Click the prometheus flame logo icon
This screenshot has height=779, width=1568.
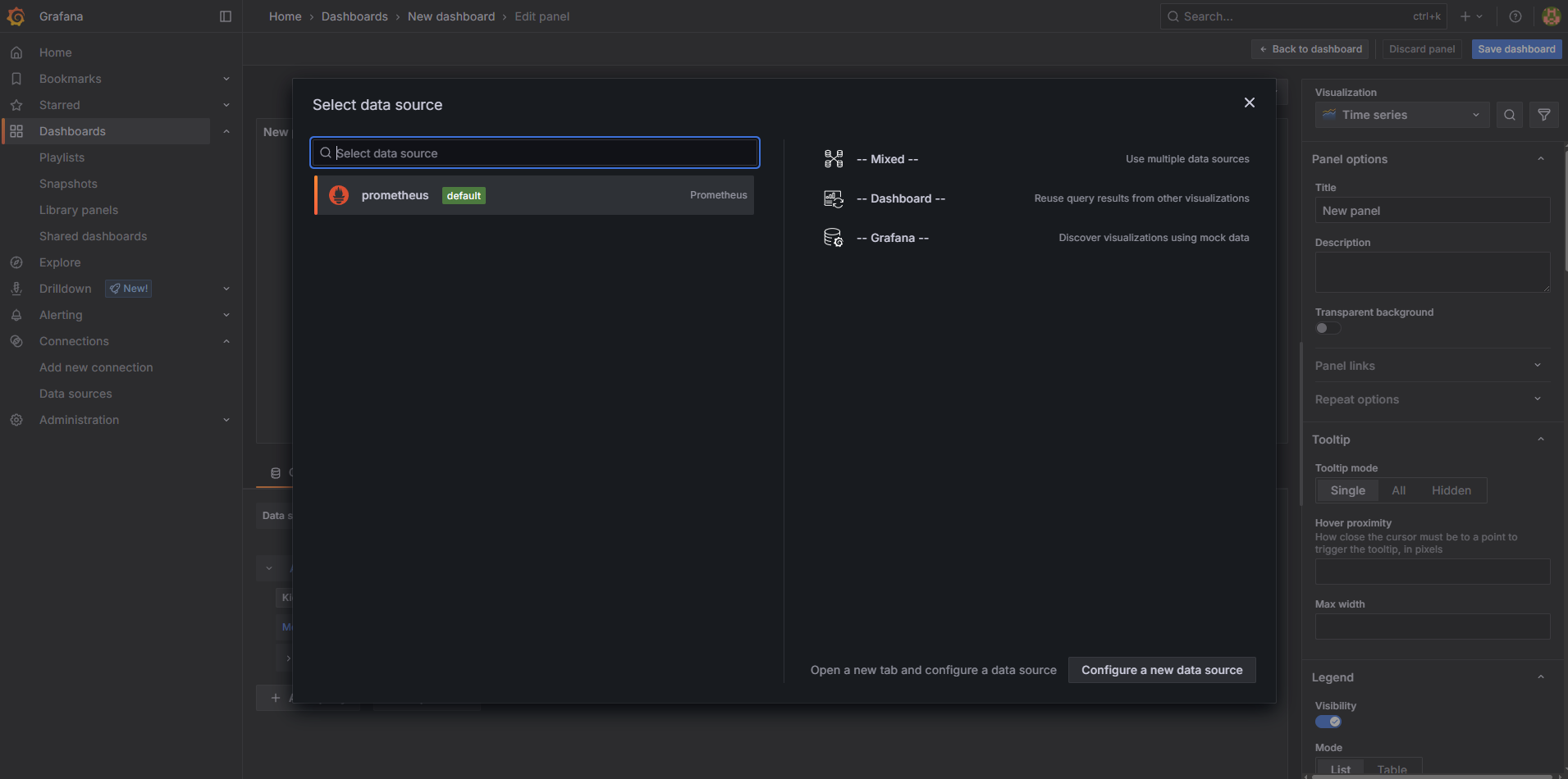[339, 195]
